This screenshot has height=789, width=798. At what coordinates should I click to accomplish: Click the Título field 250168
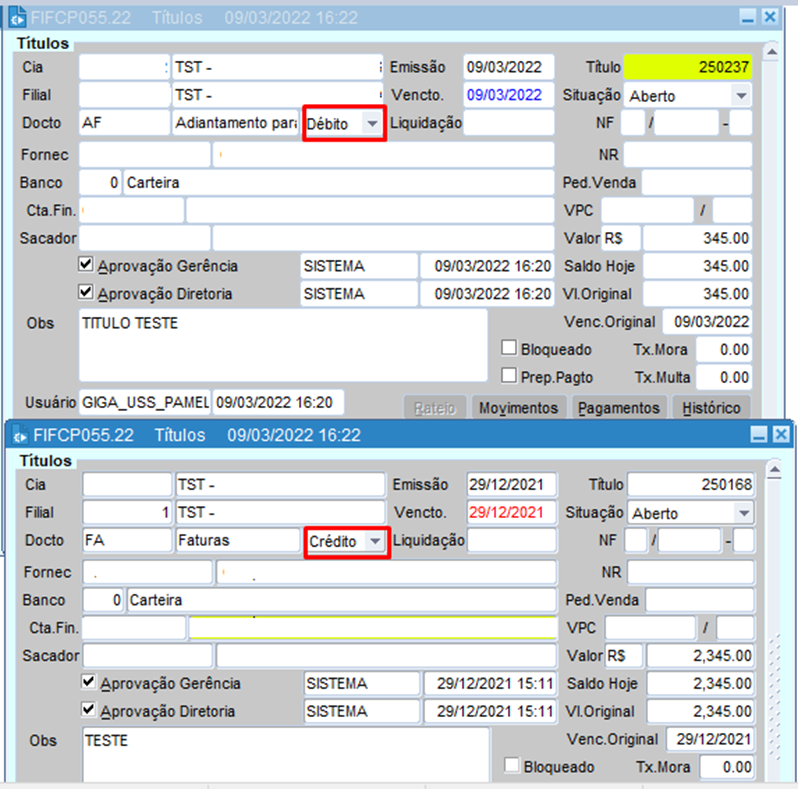coord(691,485)
